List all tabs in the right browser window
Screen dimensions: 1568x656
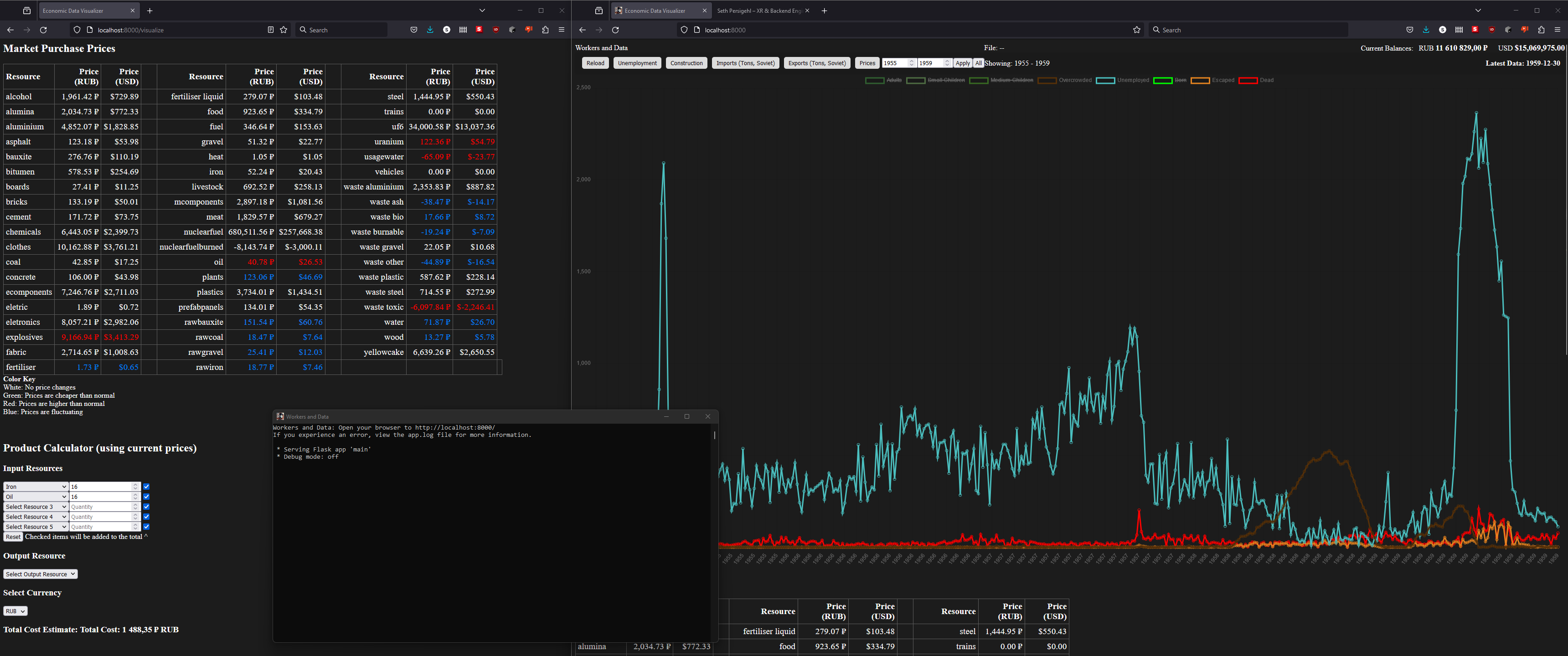tap(1478, 10)
